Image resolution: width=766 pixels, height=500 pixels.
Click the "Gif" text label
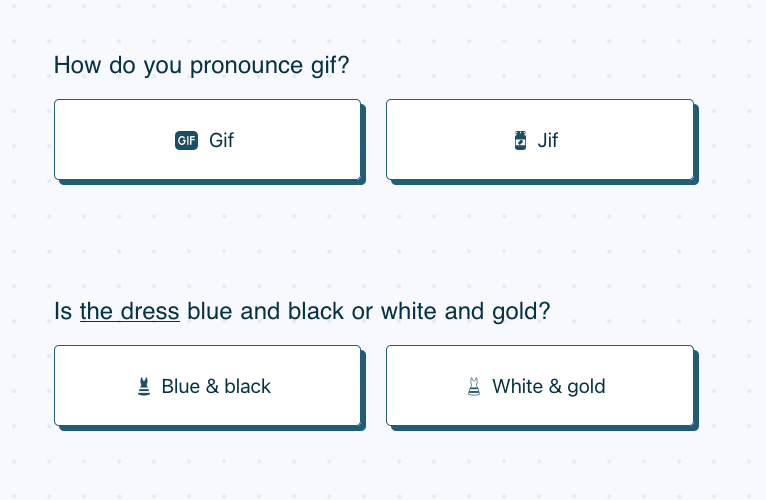click(221, 140)
